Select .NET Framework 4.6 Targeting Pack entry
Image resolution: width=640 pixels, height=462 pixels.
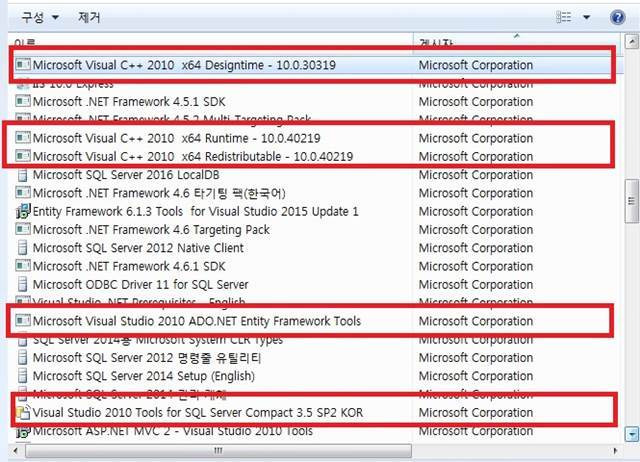(151, 230)
